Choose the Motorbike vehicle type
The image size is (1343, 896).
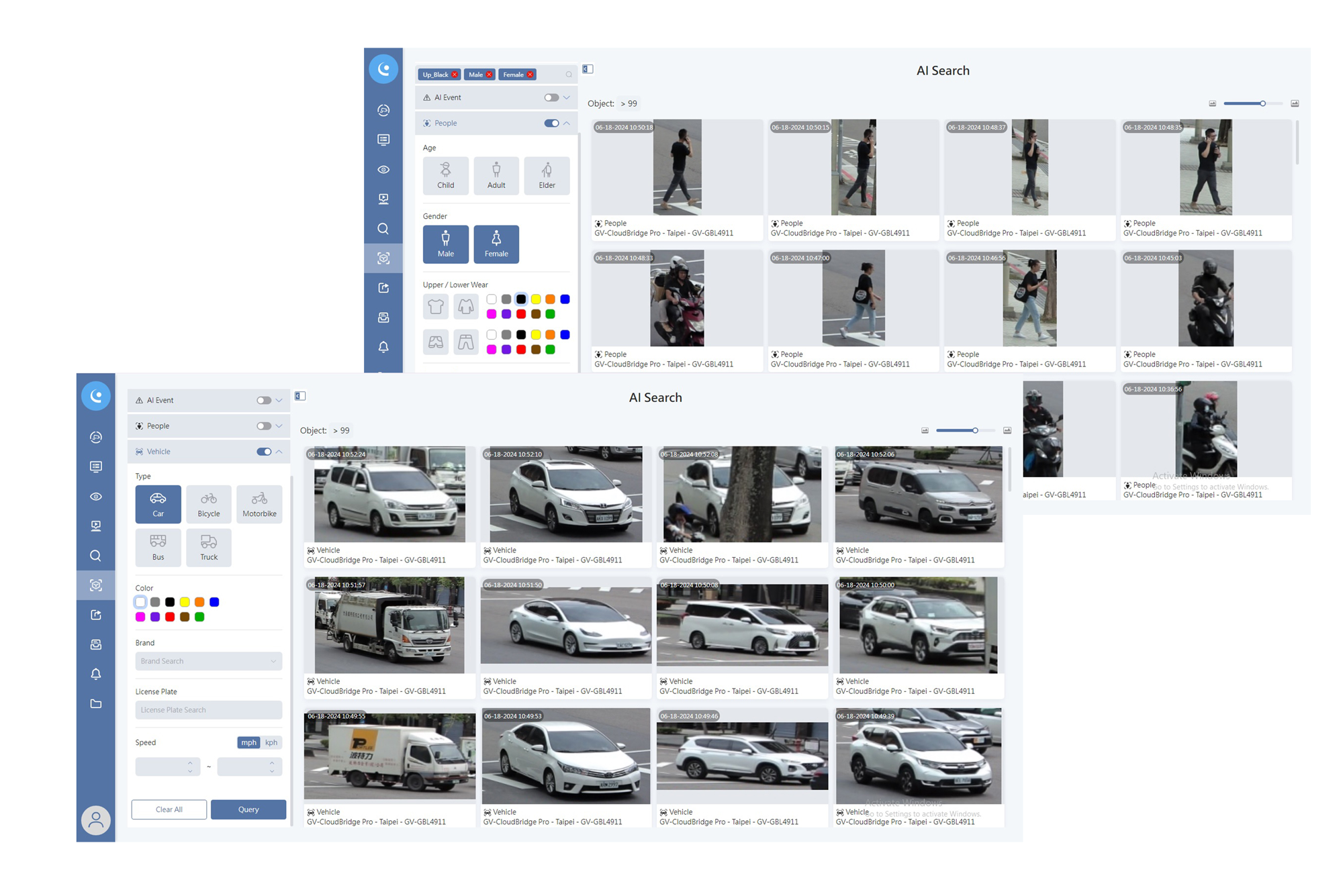259,503
